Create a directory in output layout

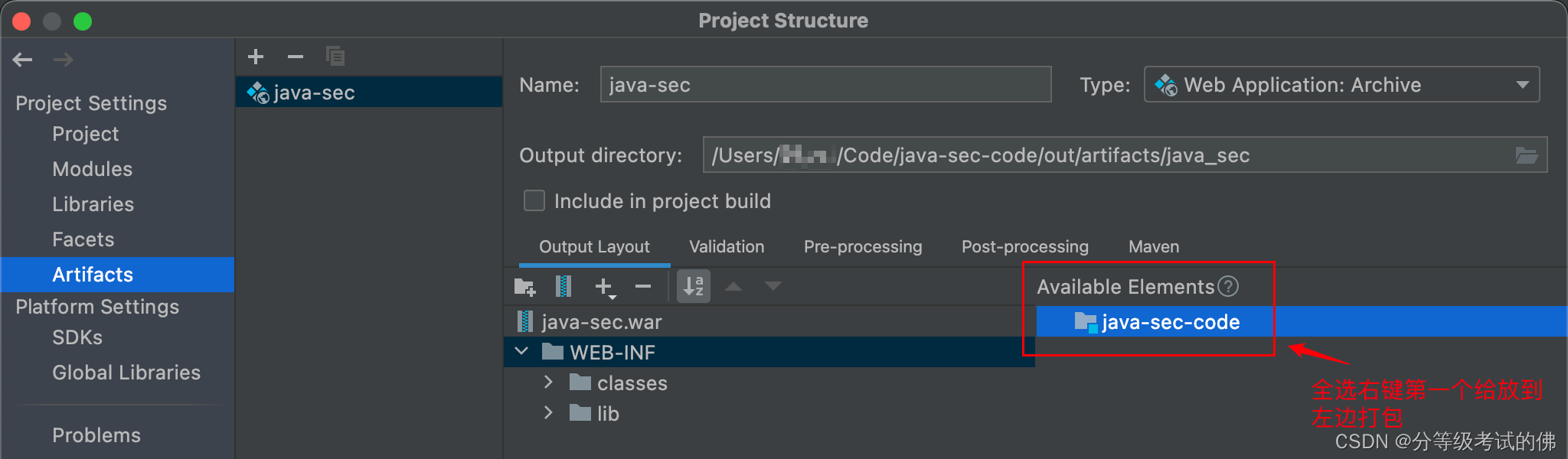[524, 287]
